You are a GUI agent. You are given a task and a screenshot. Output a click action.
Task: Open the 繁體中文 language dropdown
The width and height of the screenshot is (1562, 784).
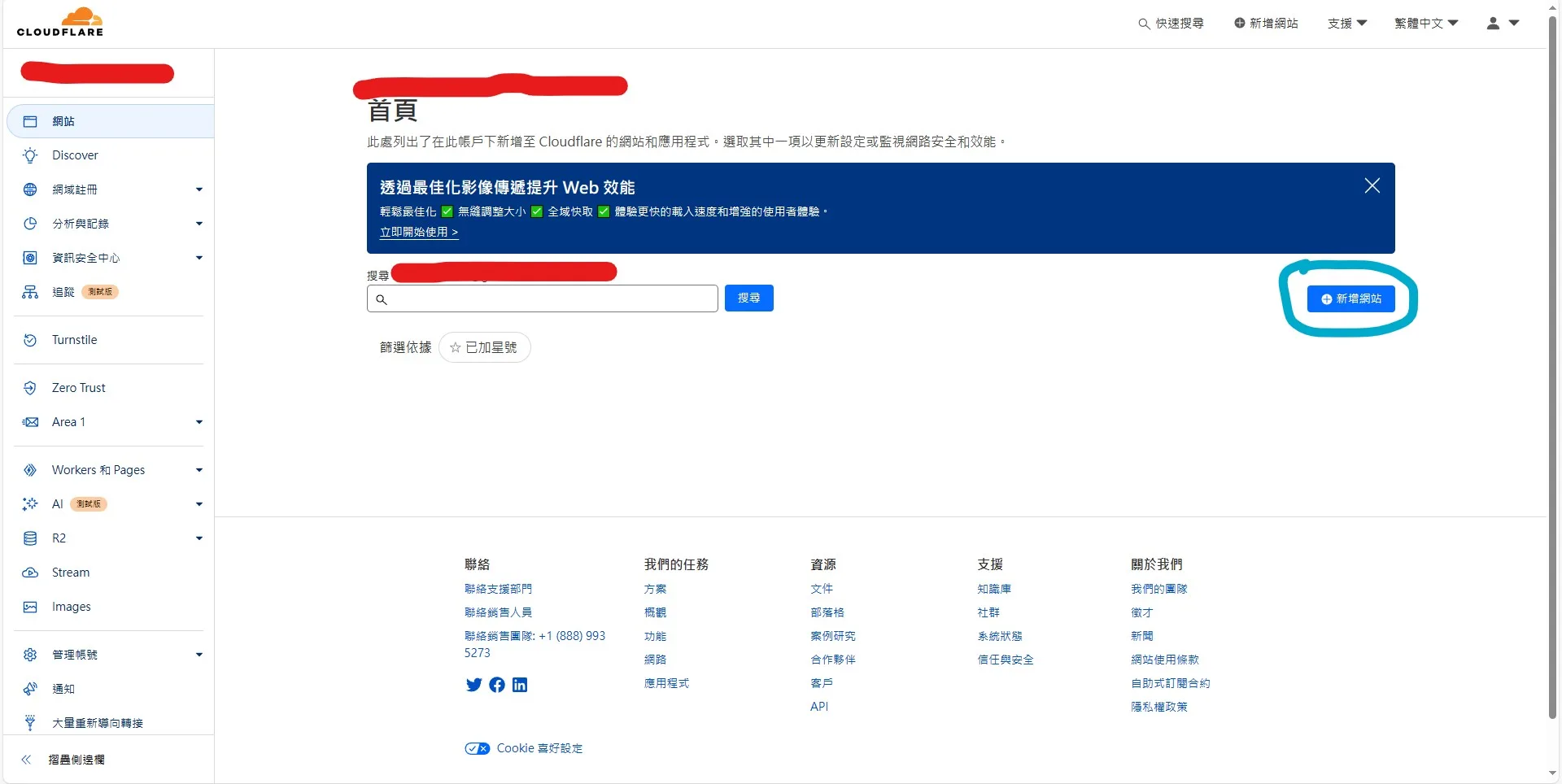[1426, 24]
